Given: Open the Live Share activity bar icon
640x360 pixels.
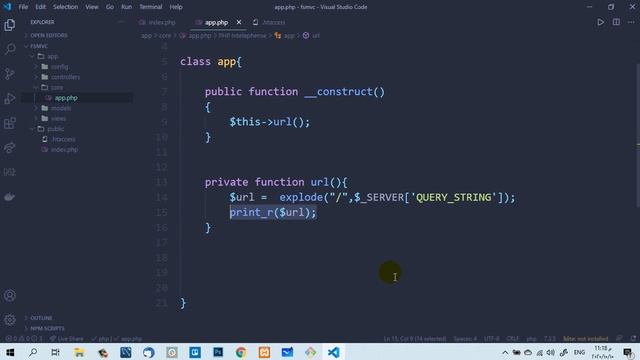Looking at the screenshot, I should pyautogui.click(x=10, y=148).
